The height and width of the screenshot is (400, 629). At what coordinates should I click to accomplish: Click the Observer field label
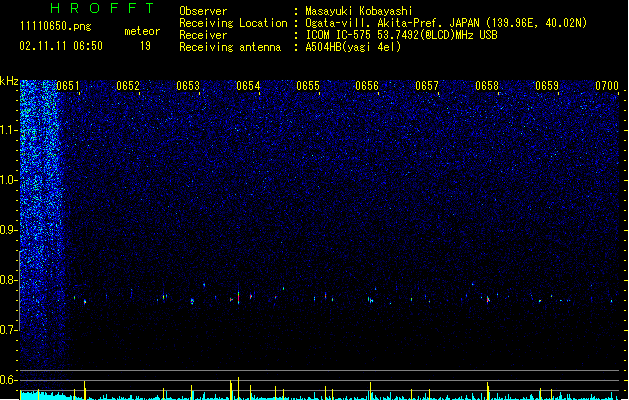[x=203, y=11]
